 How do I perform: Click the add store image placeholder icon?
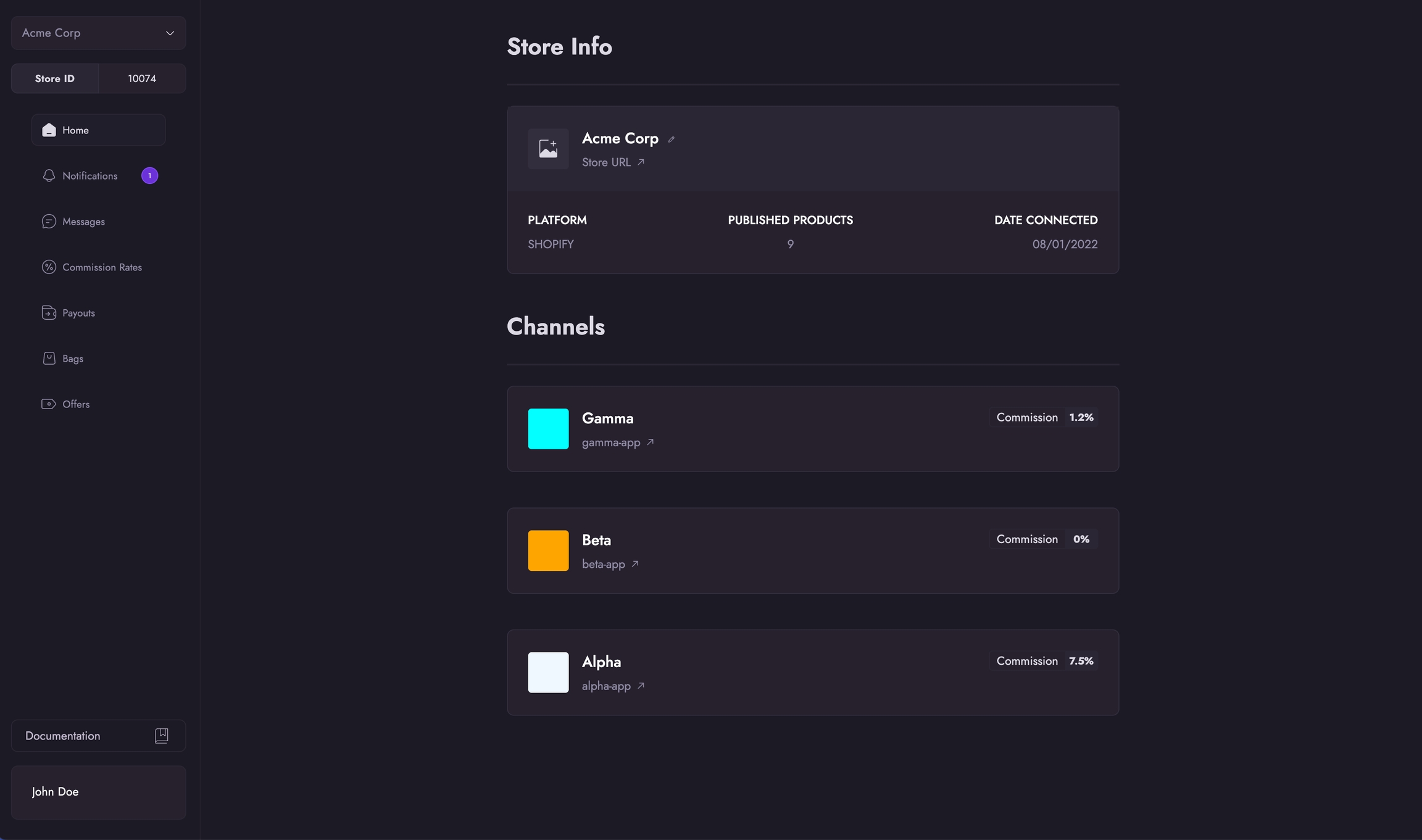coord(548,149)
